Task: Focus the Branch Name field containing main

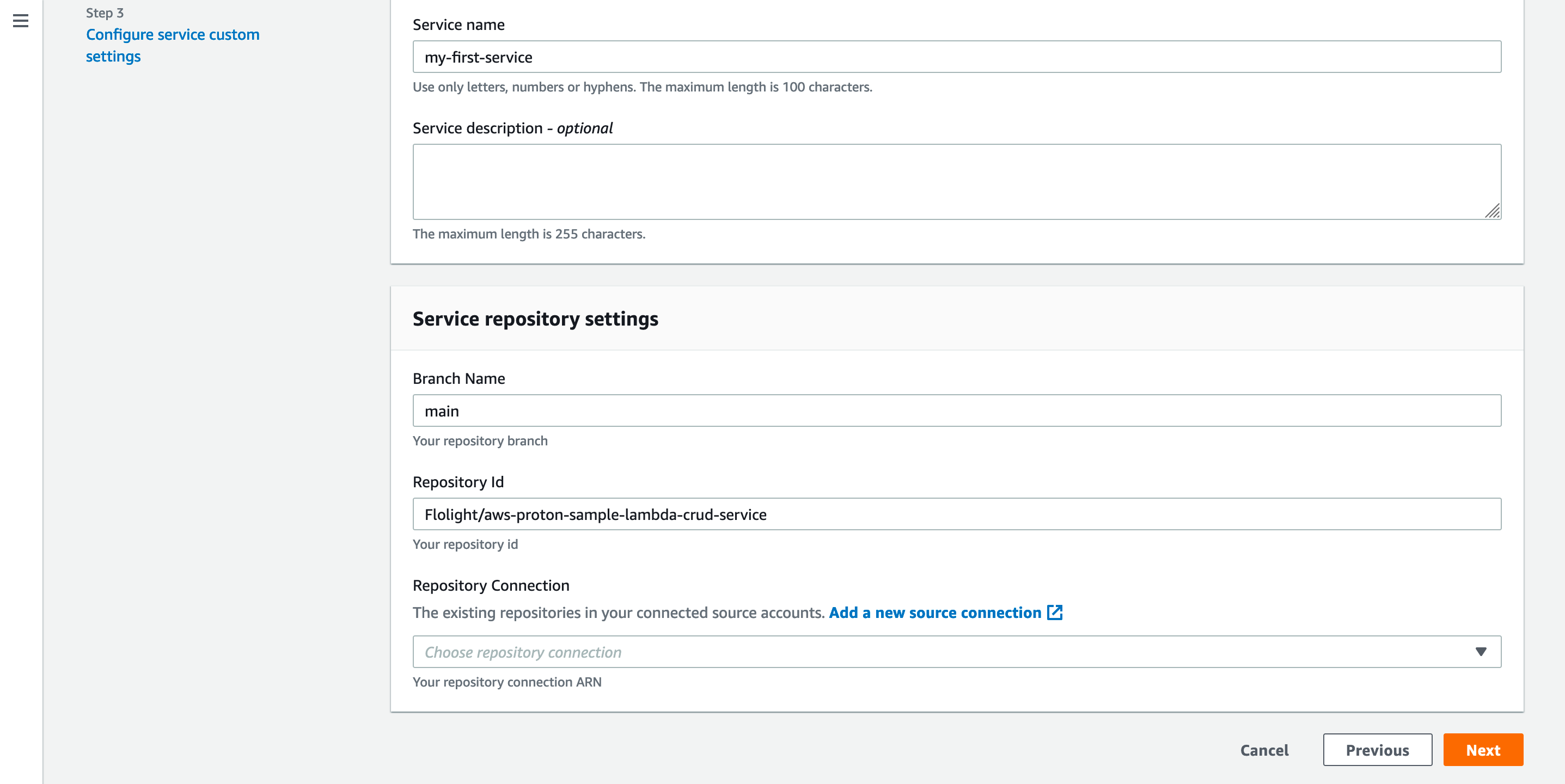Action: pos(956,411)
